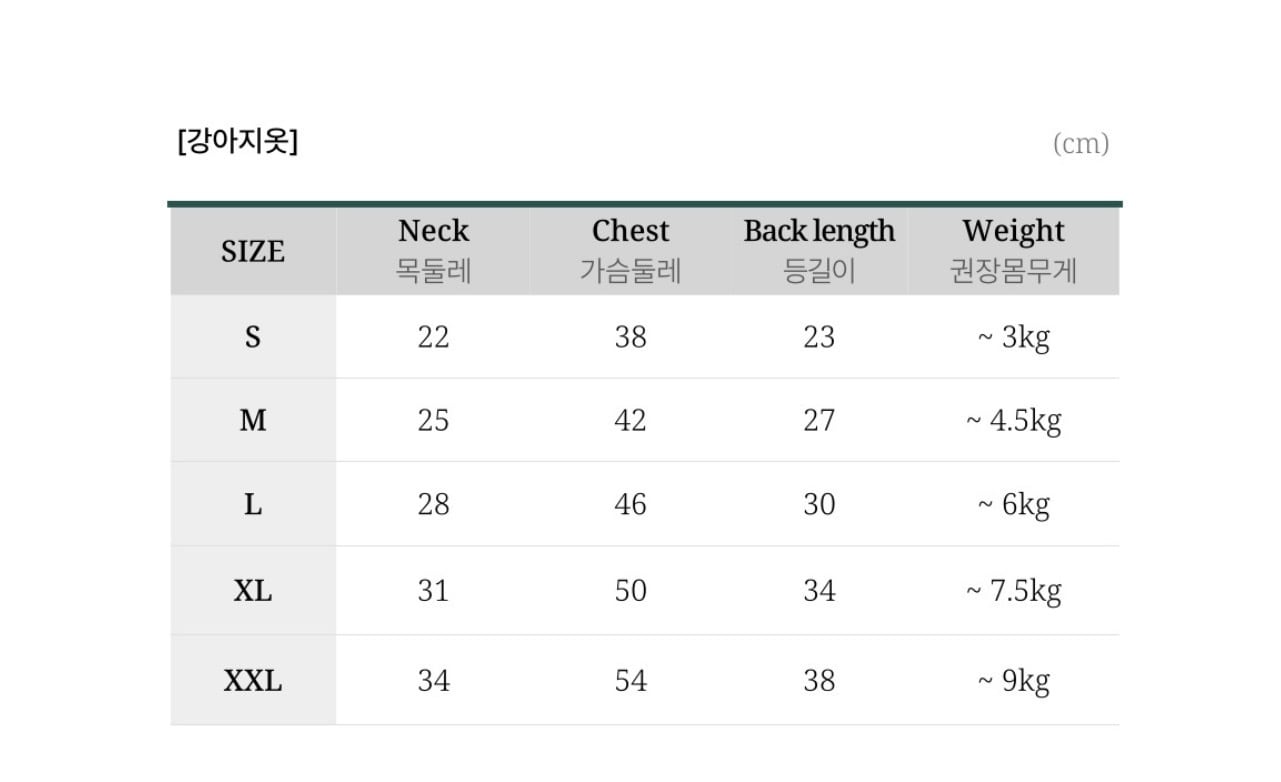The height and width of the screenshot is (782, 1281).
Task: Click the (cm) unit label
Action: [1081, 144]
